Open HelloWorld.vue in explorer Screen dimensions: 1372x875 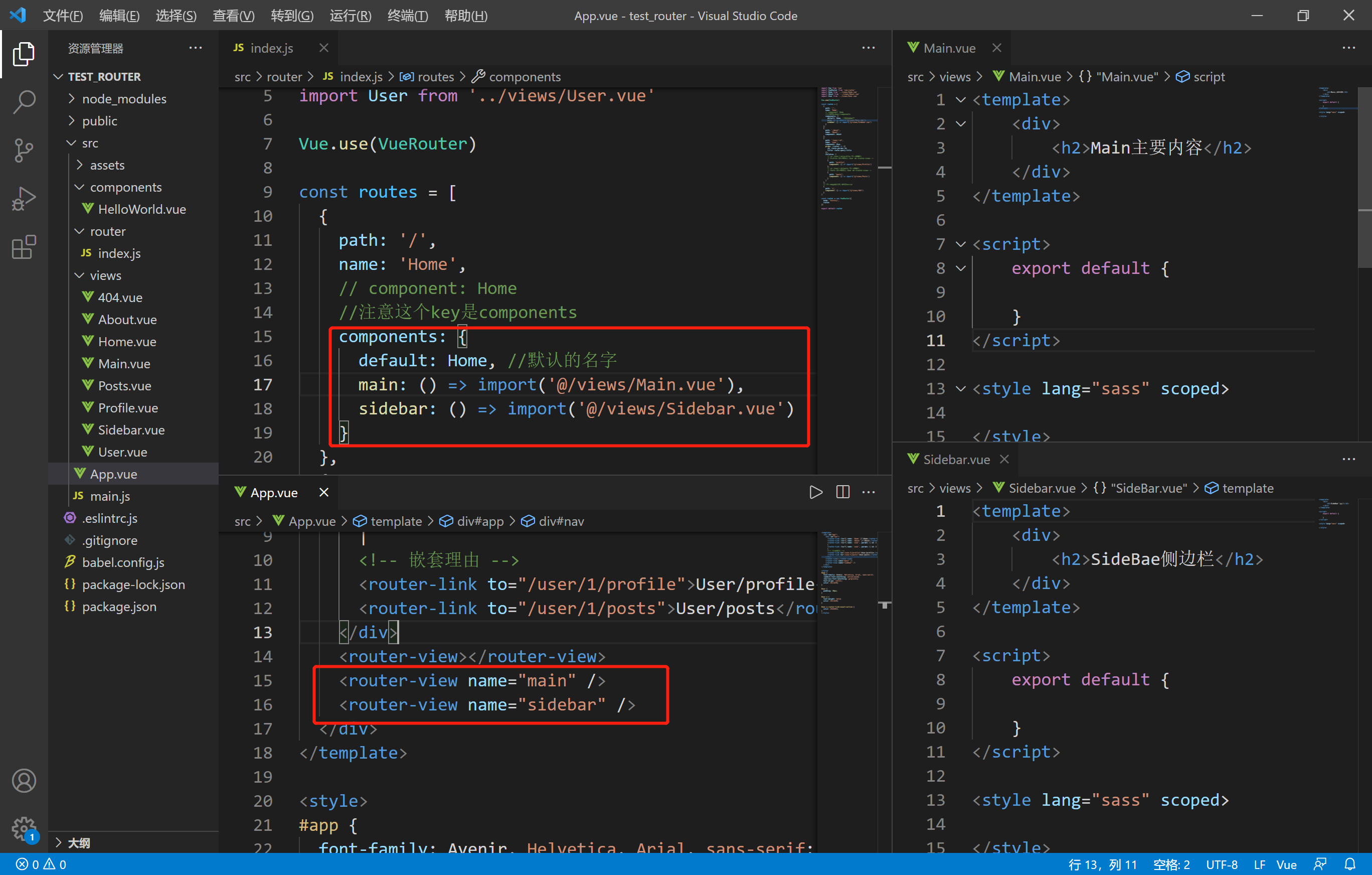(134, 209)
